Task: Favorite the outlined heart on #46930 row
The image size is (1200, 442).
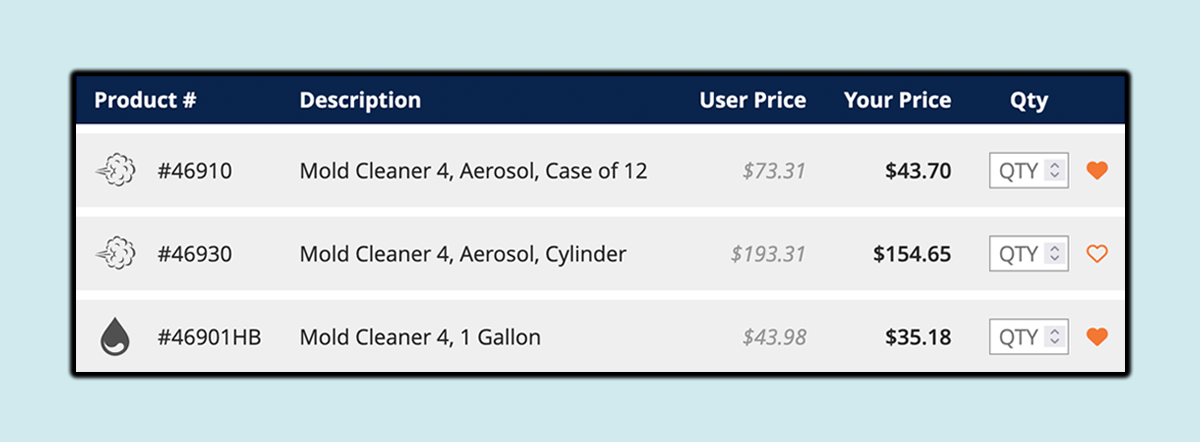Action: 1097,254
